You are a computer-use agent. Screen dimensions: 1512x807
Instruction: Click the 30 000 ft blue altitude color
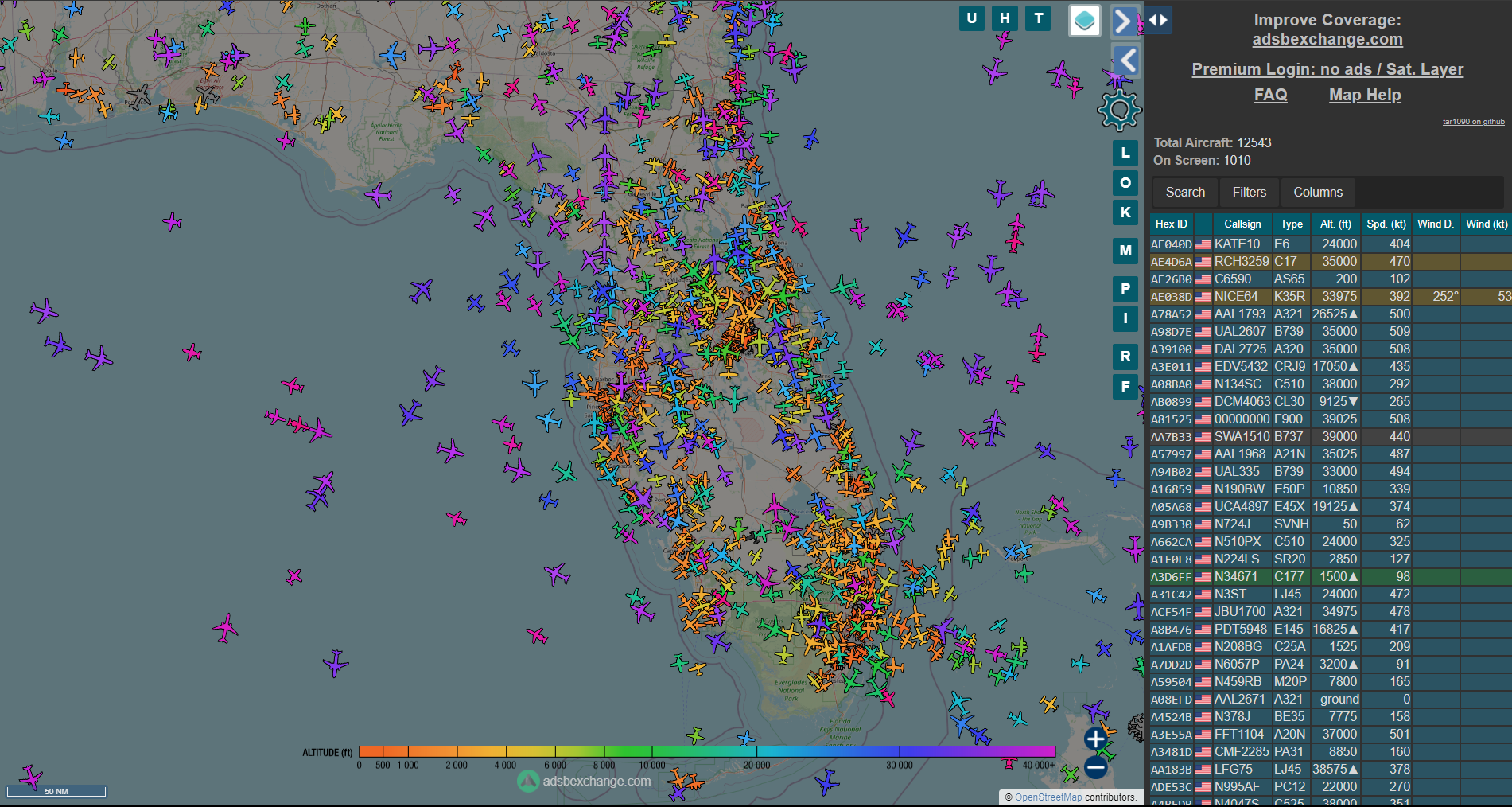click(900, 751)
